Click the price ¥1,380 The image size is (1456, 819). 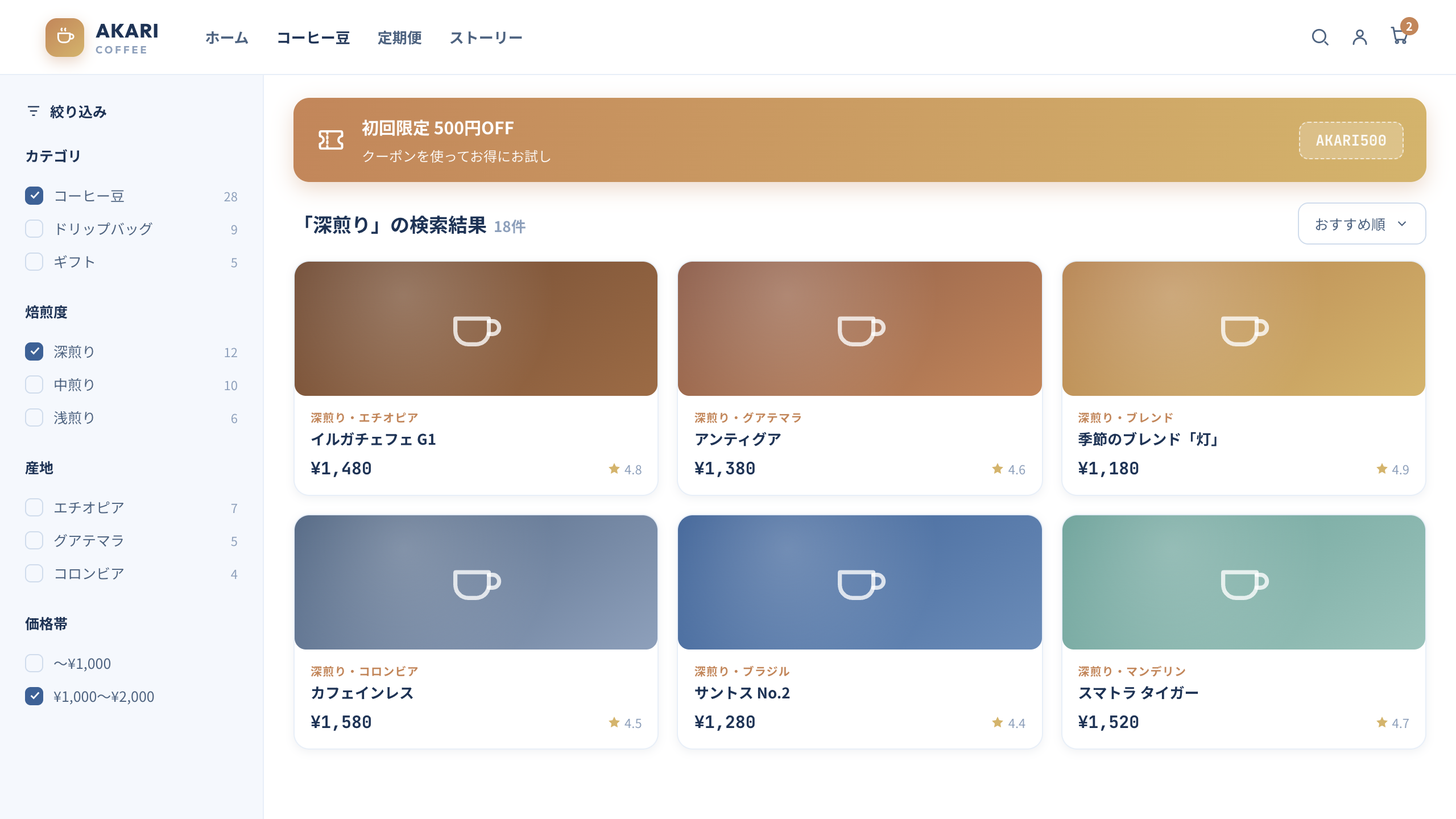(x=725, y=469)
